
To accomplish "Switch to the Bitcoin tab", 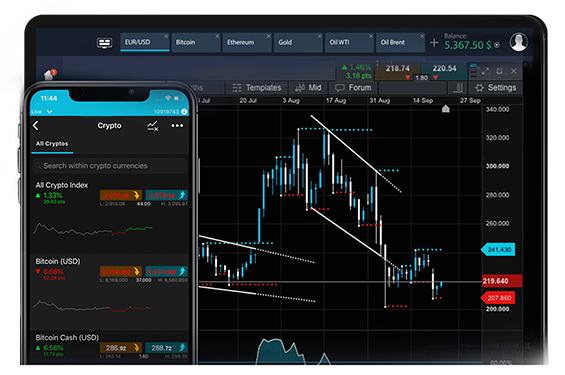I will [196, 43].
